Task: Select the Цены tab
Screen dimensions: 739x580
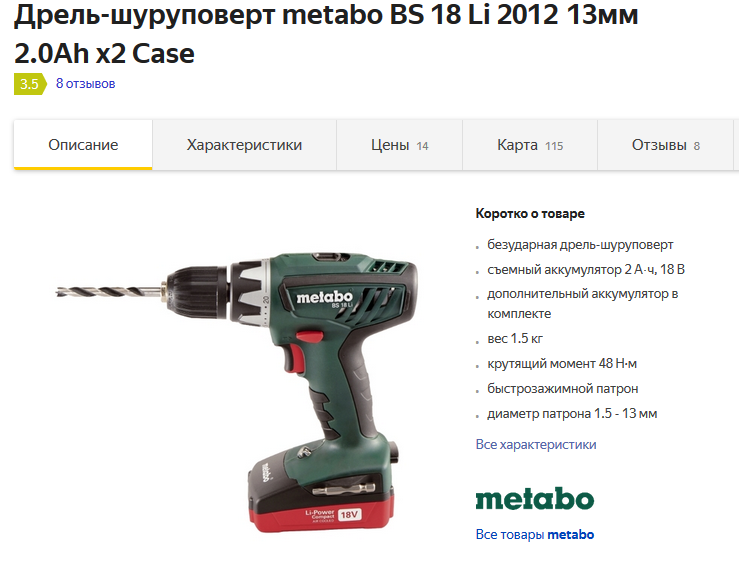Action: pos(399,145)
